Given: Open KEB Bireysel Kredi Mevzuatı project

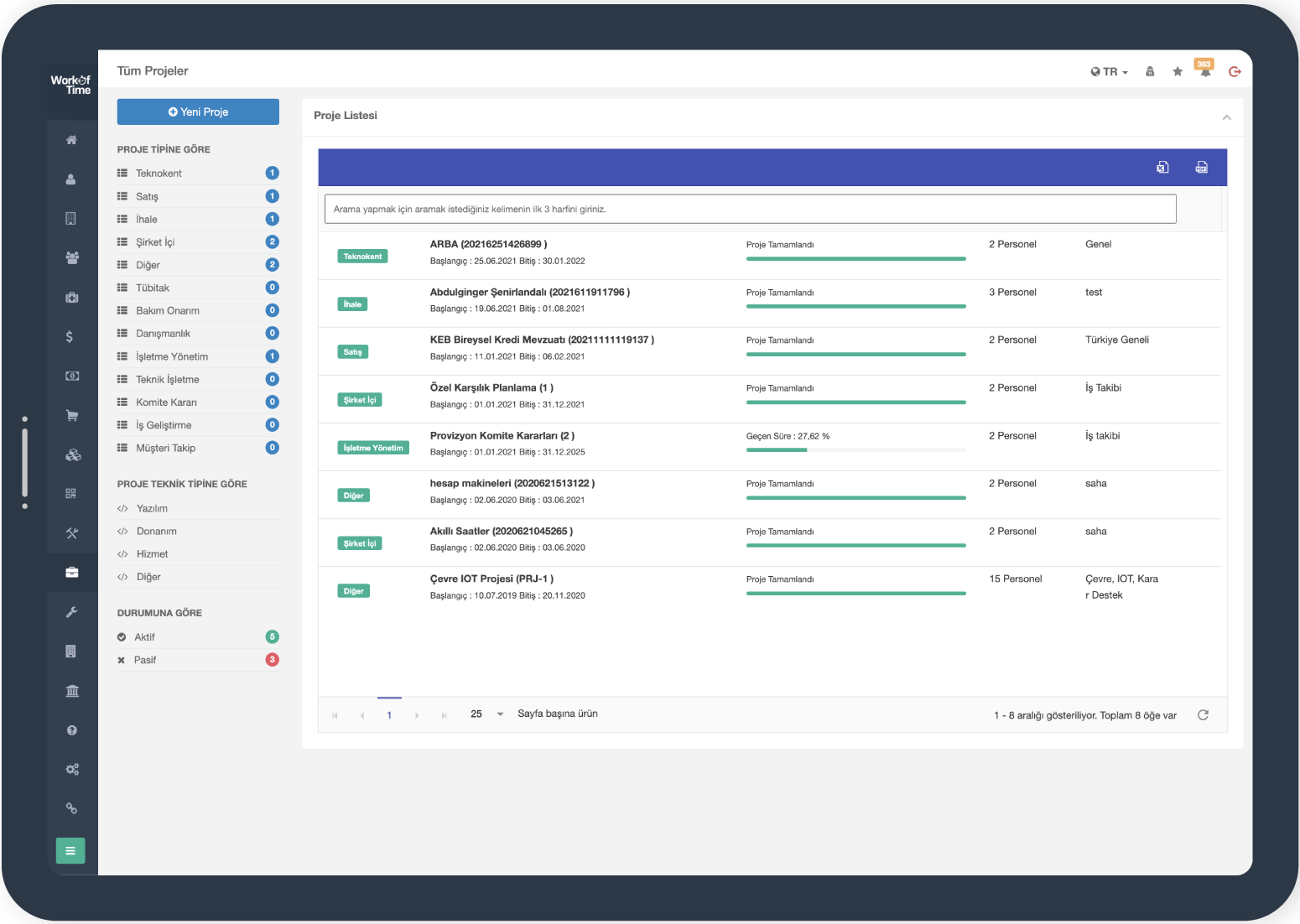Looking at the screenshot, I should [x=542, y=340].
